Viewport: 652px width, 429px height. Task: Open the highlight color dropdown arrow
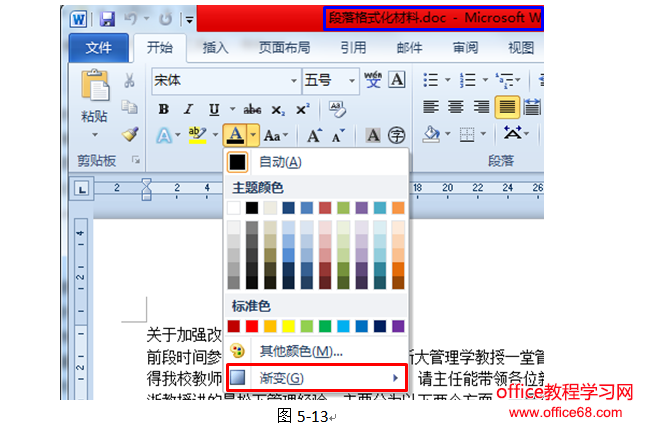tap(215, 135)
